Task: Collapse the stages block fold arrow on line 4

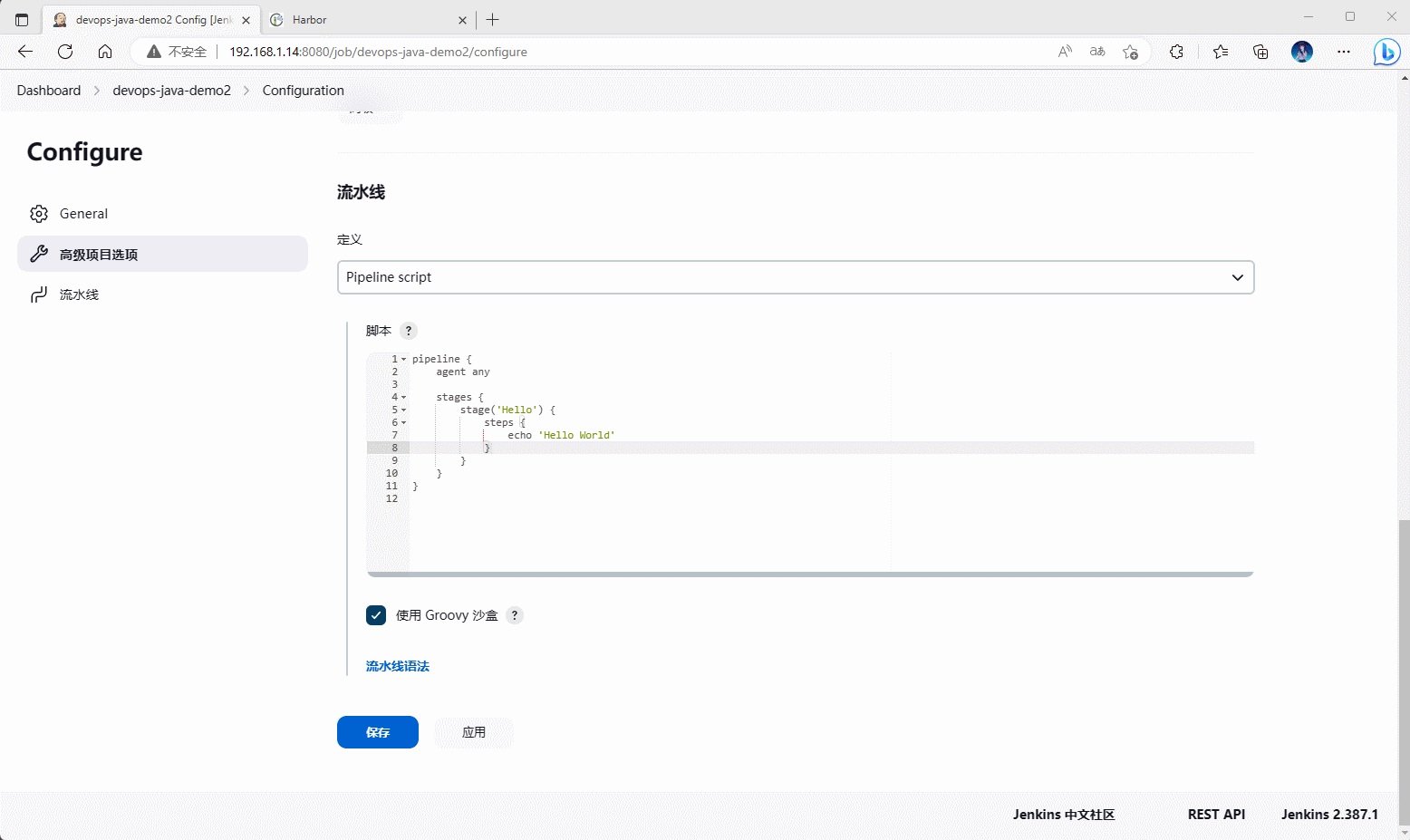Action: pyautogui.click(x=404, y=398)
